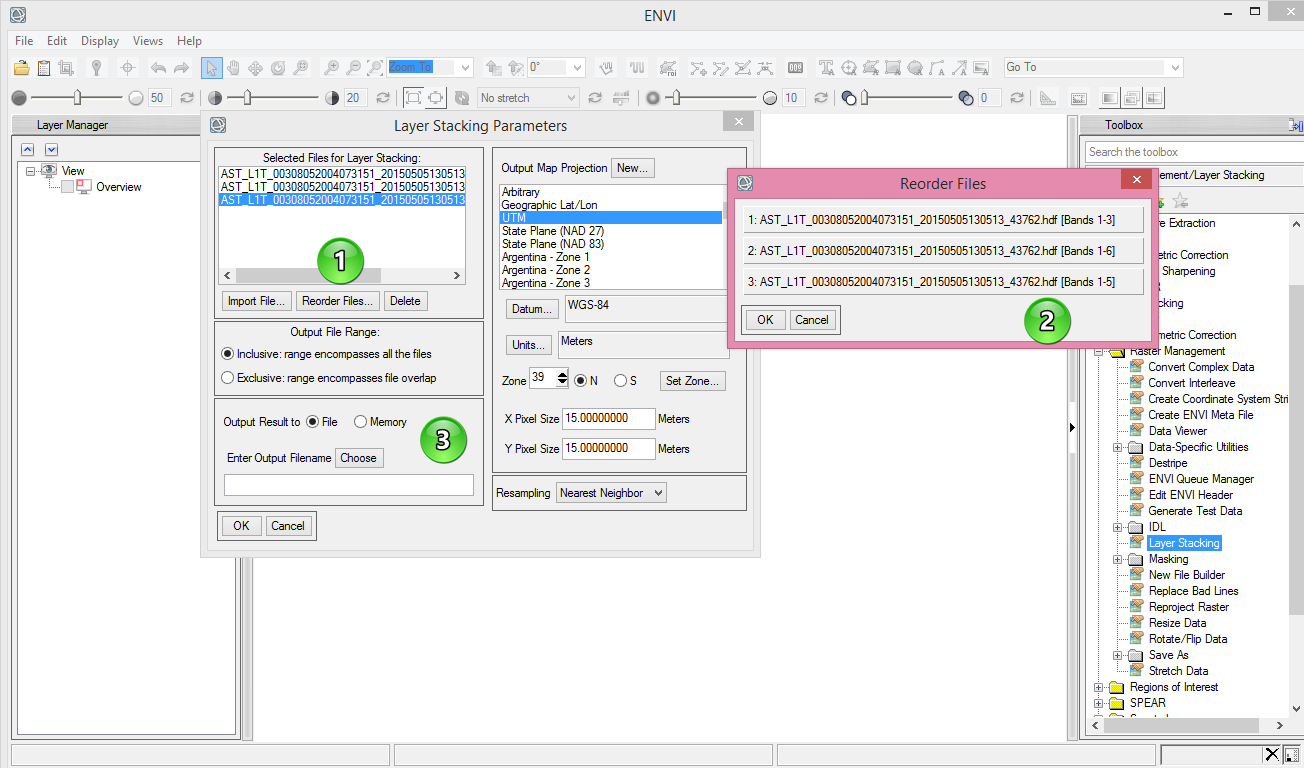Activate the Fly four-arrow tool
Screen dimensions: 1304x768
pos(255,67)
